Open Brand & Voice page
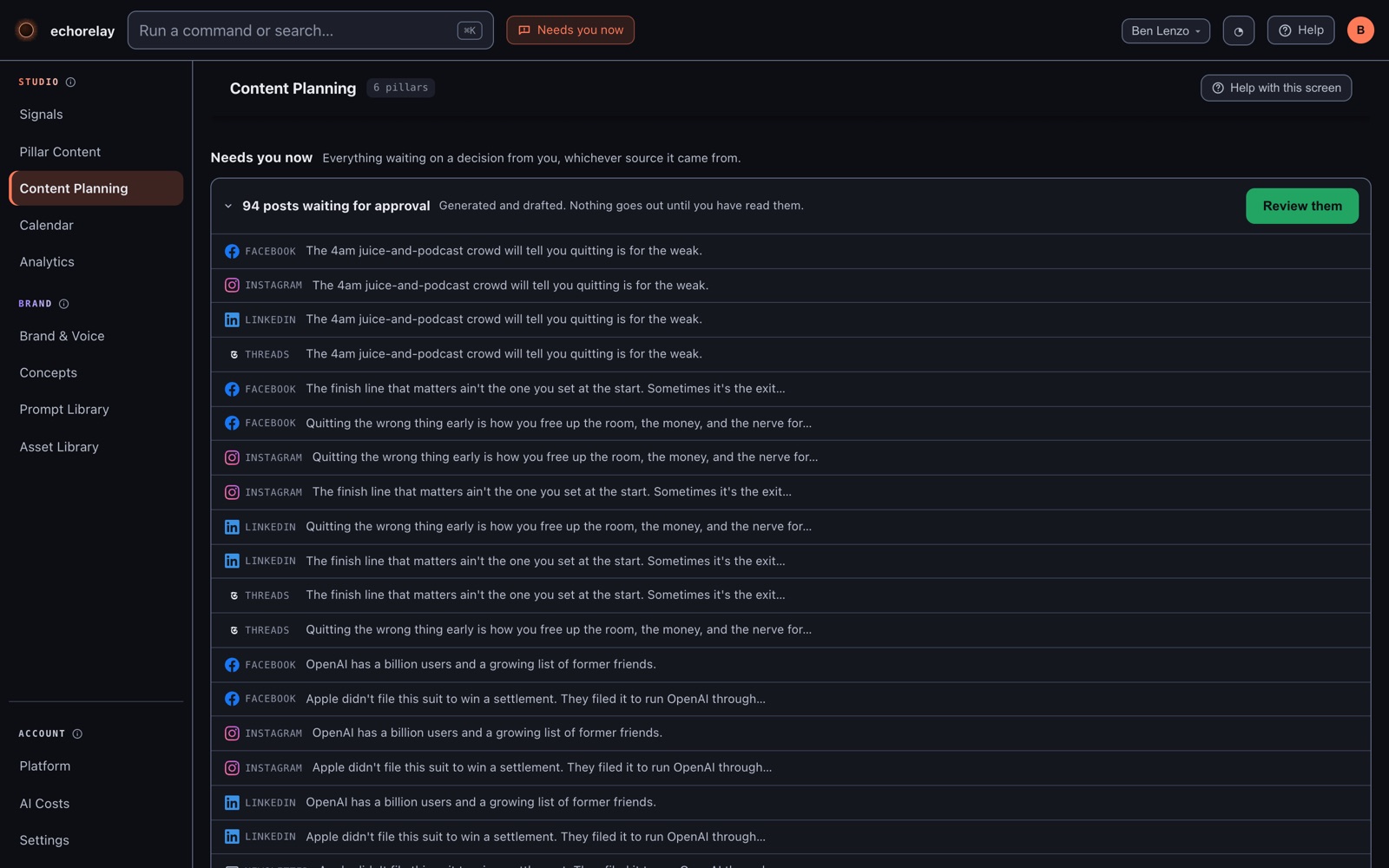This screenshot has width=1389, height=868. click(x=95, y=336)
